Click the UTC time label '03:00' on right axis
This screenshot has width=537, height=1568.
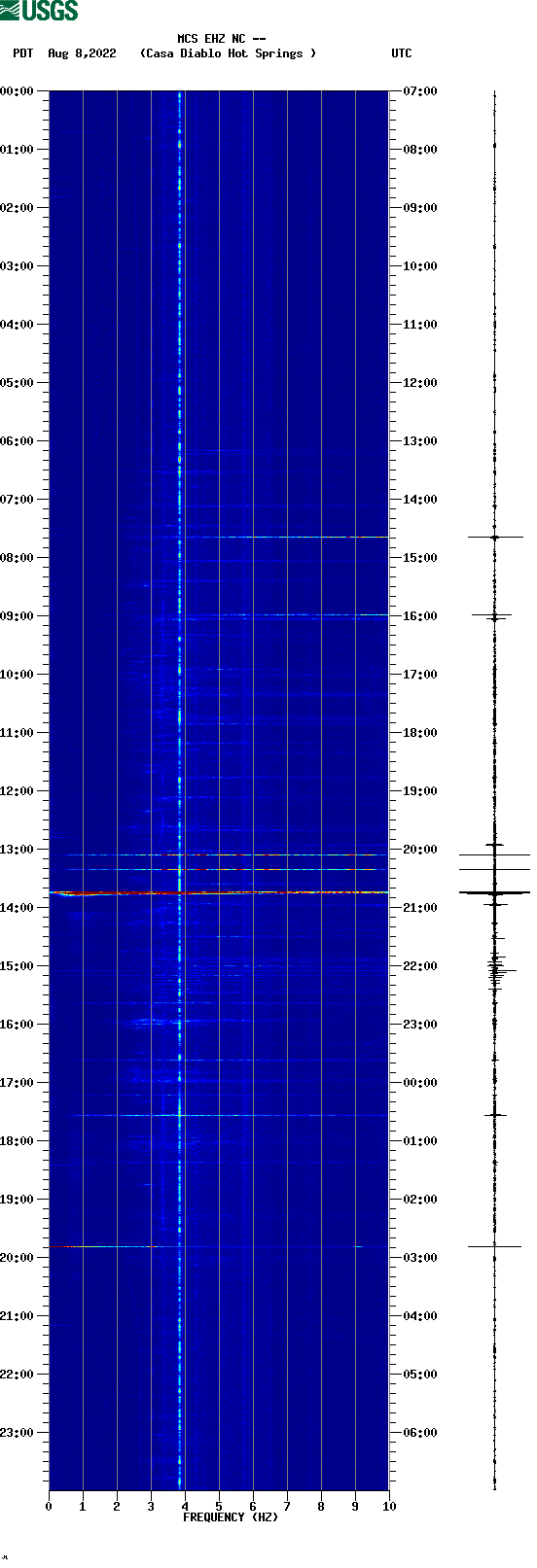pos(420,1258)
